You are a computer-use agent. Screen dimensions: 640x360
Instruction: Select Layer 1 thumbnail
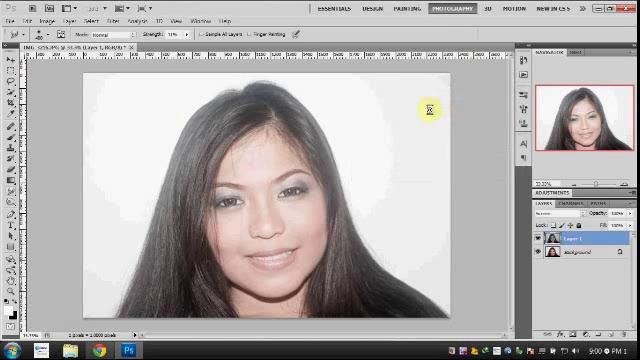pyautogui.click(x=552, y=238)
